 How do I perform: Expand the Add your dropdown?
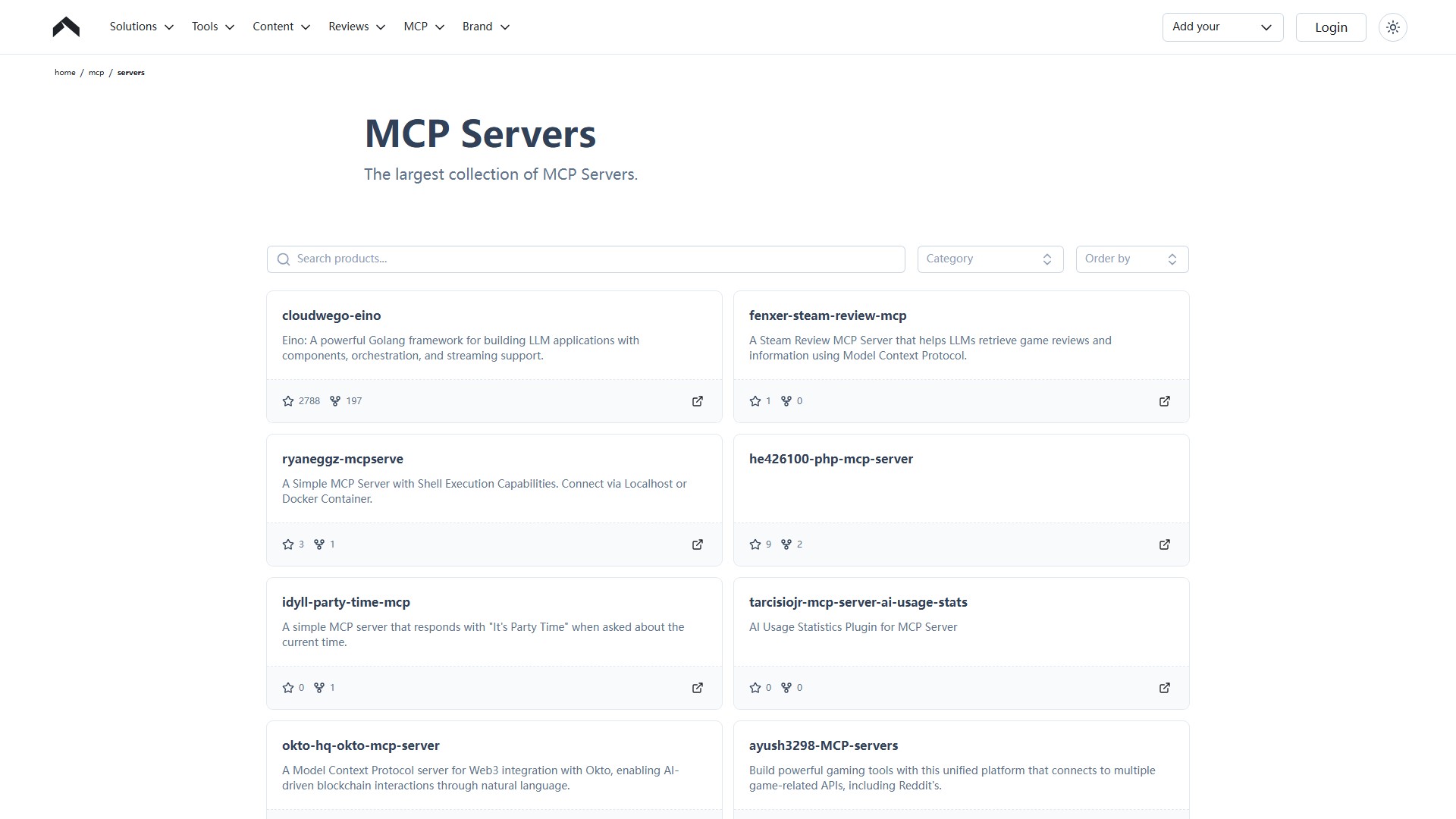click(1222, 27)
